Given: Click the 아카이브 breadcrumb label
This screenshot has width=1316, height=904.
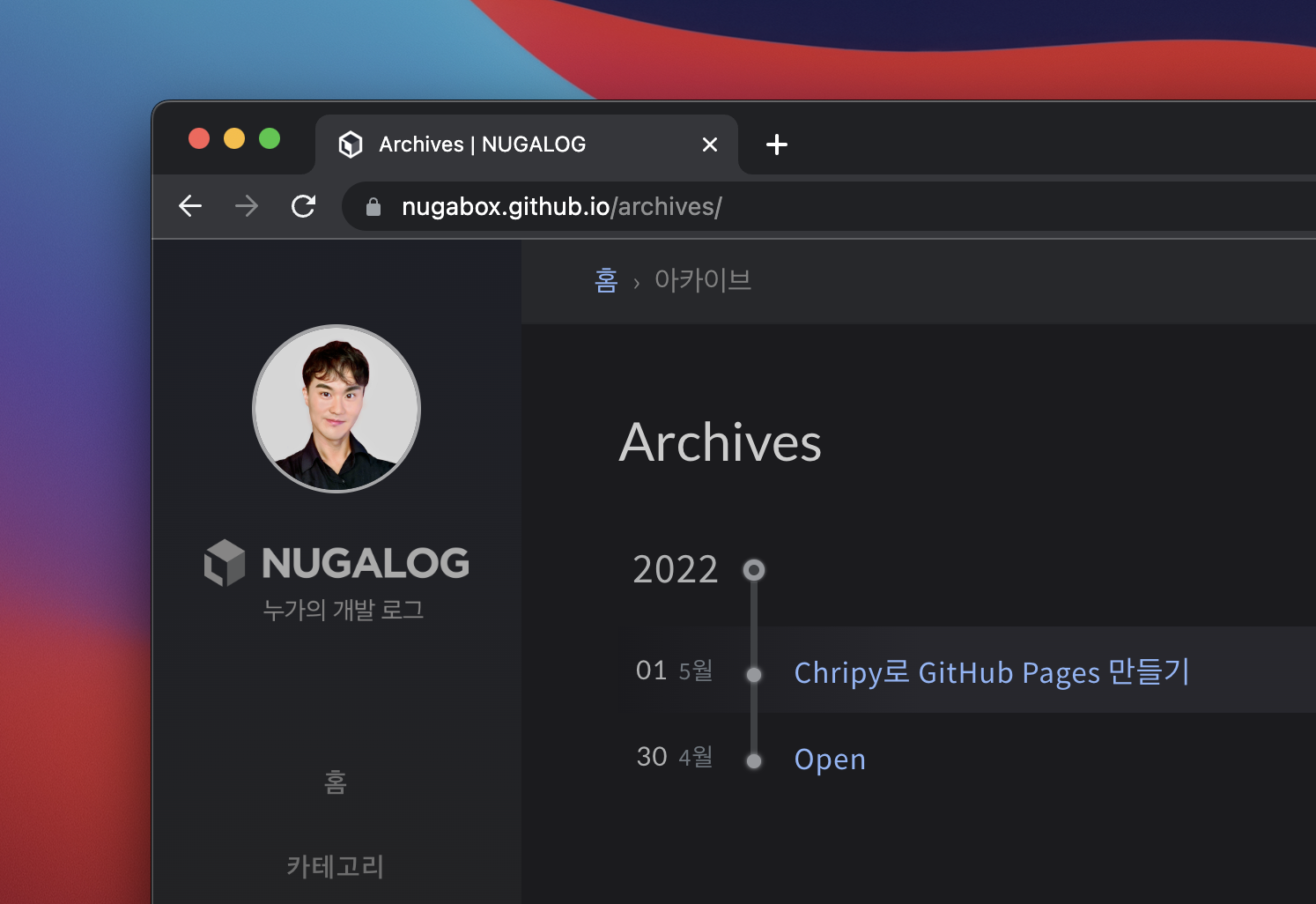Looking at the screenshot, I should (x=702, y=279).
